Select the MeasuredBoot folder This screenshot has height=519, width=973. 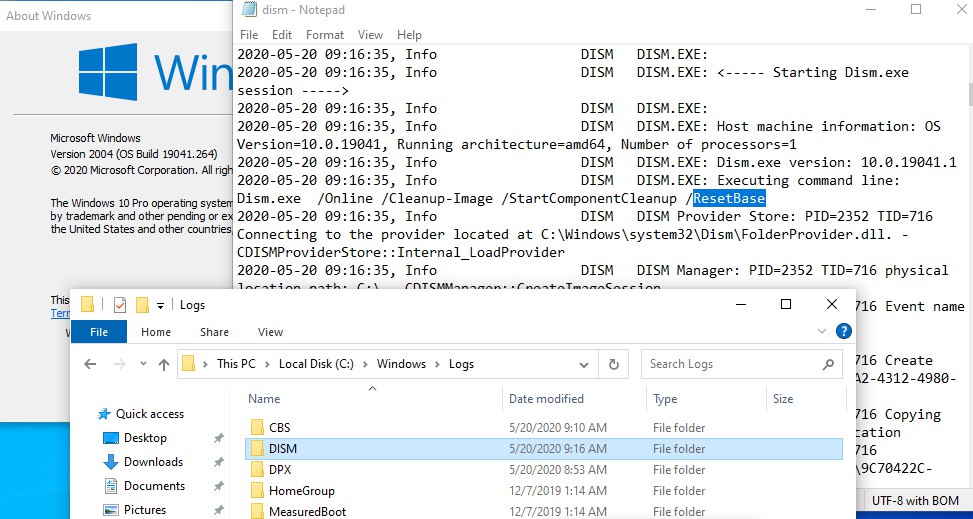(x=544, y=512)
